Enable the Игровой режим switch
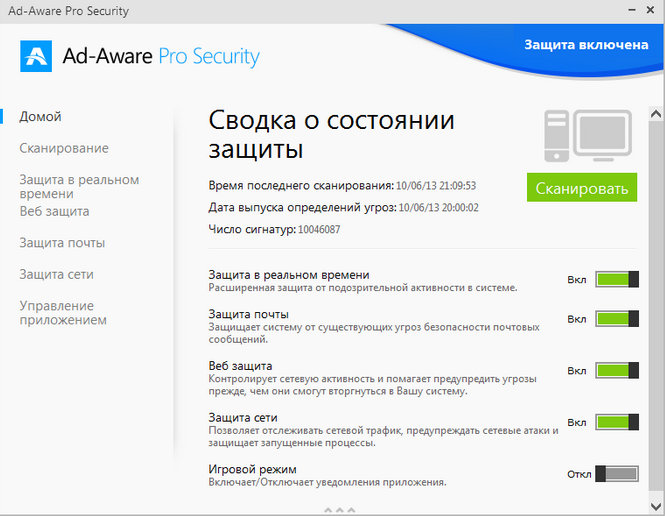Image resolution: width=665 pixels, height=516 pixels. pos(617,474)
